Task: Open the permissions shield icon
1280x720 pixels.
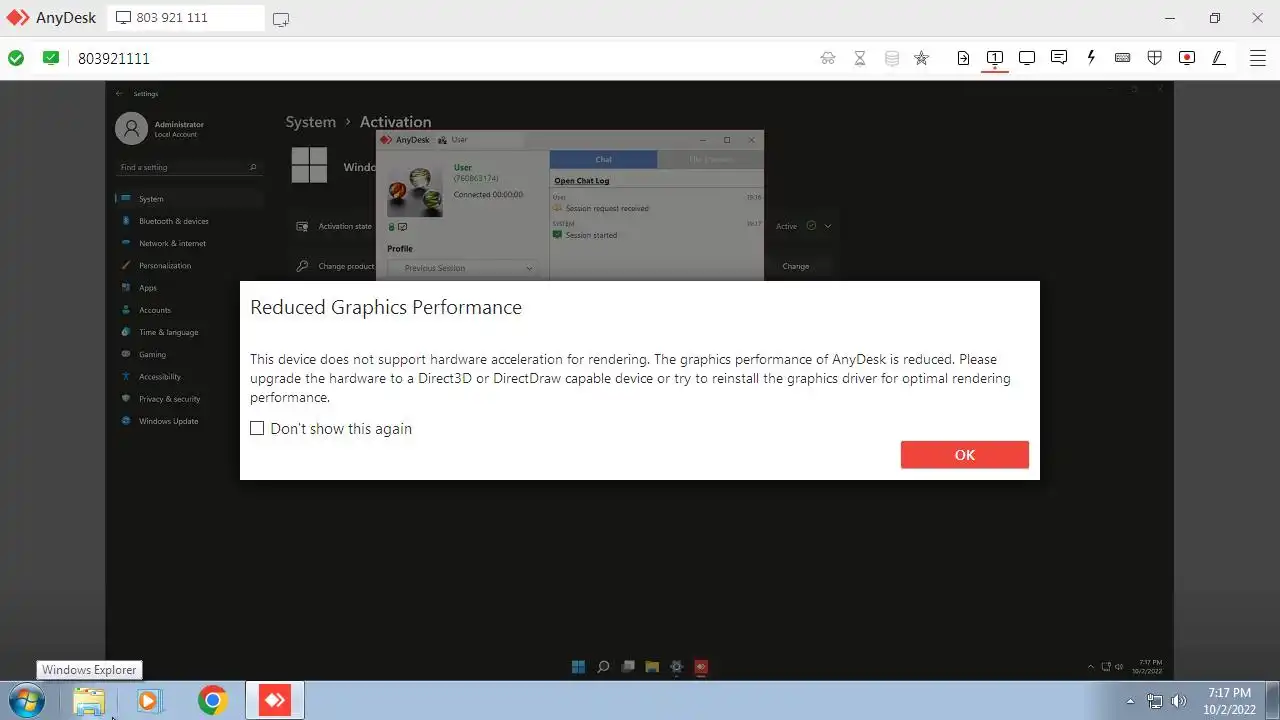Action: 1155,58
